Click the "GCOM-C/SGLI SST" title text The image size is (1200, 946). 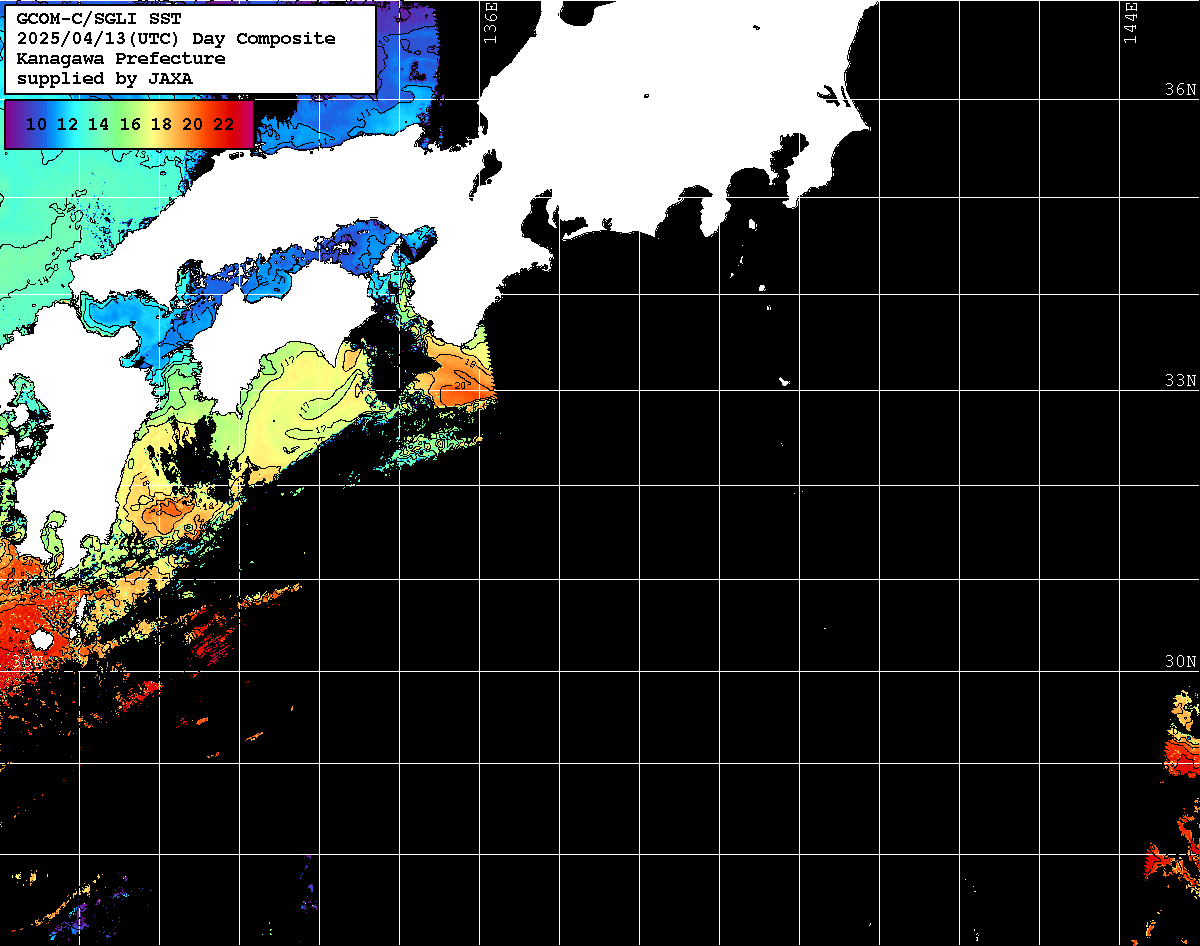tap(99, 18)
